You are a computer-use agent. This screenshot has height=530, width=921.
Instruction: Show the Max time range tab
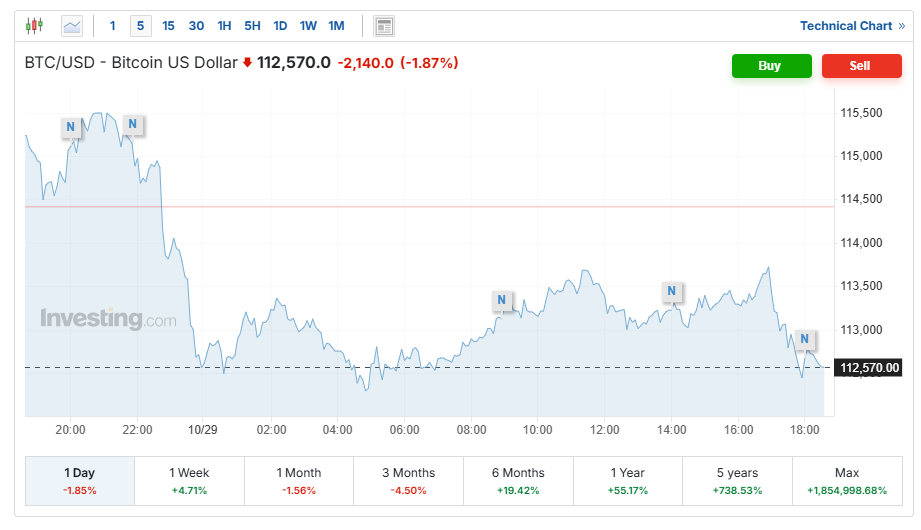click(846, 481)
